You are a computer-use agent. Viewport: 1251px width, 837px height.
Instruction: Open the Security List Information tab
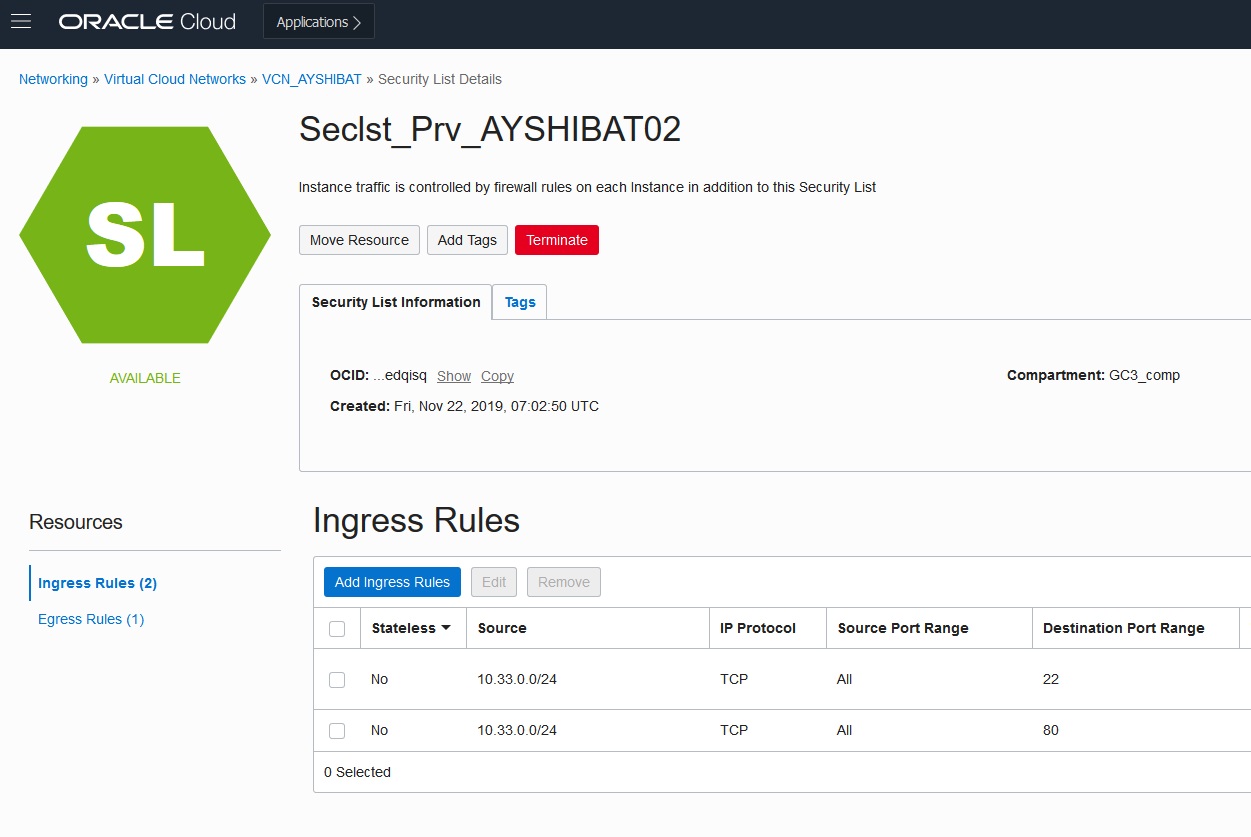click(x=396, y=302)
